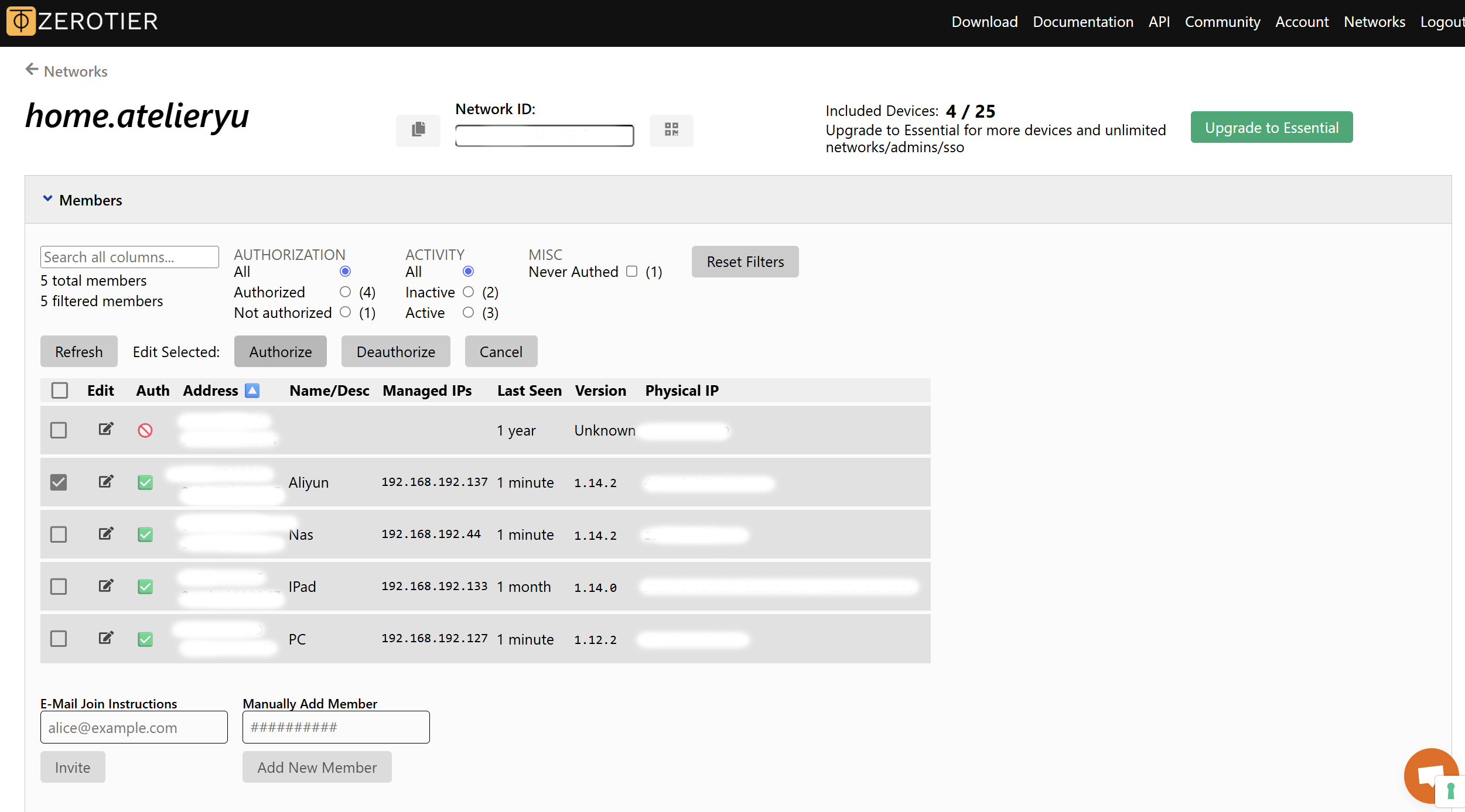Screen dimensions: 1465x812
Task: Collapse the Members section chevron
Action: pyautogui.click(x=47, y=199)
